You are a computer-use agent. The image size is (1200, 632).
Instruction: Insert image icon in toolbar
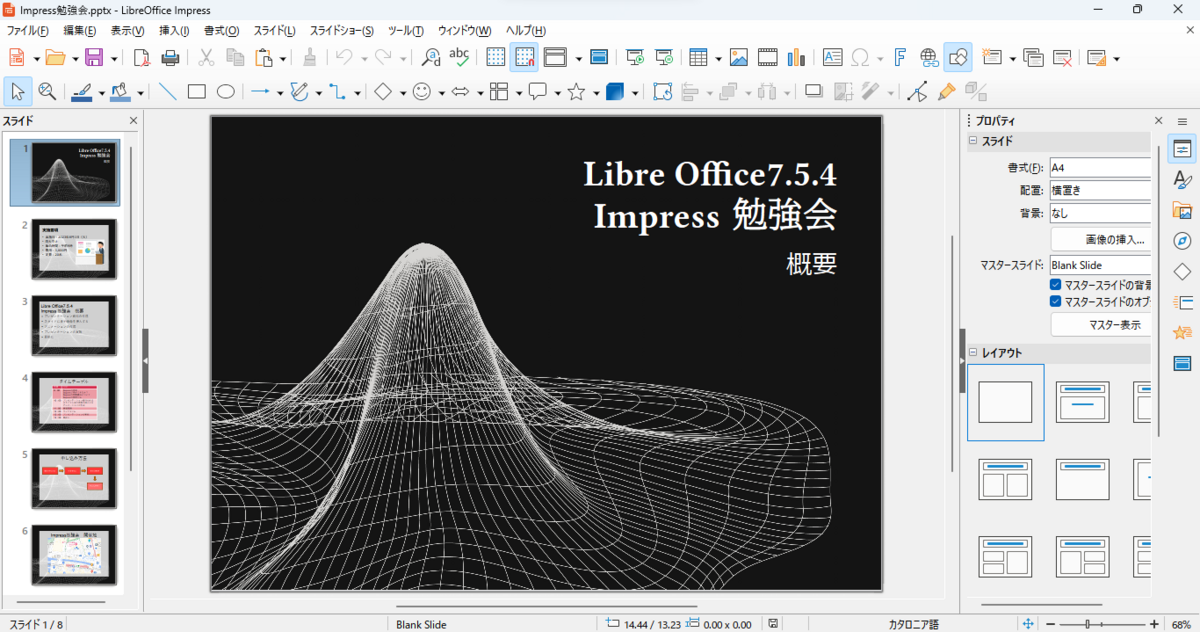pos(739,57)
